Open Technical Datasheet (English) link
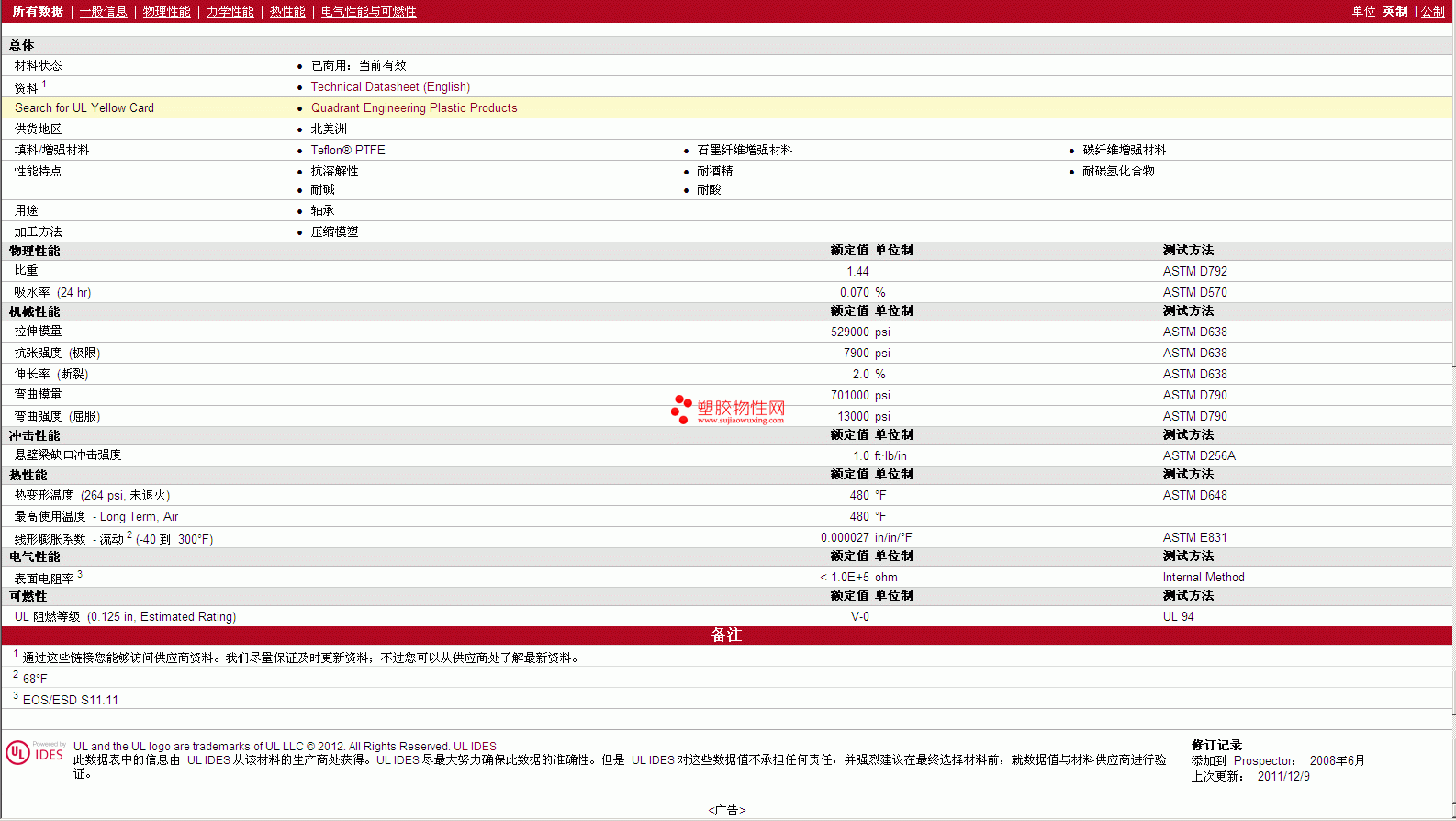This screenshot has height=821, width=1456. coord(390,87)
